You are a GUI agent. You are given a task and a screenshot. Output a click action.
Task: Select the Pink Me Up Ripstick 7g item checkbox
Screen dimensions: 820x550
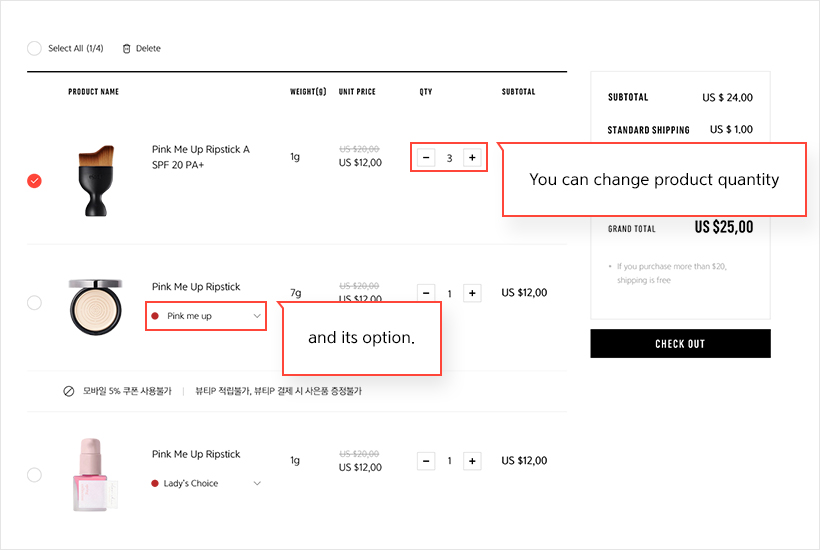34,303
